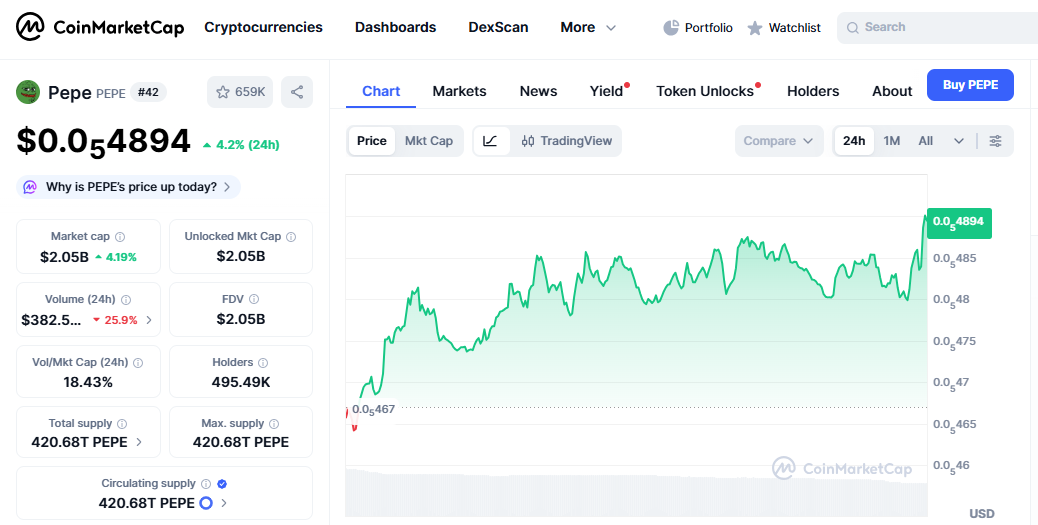
Task: Open the Compare dropdown
Action: click(x=778, y=141)
